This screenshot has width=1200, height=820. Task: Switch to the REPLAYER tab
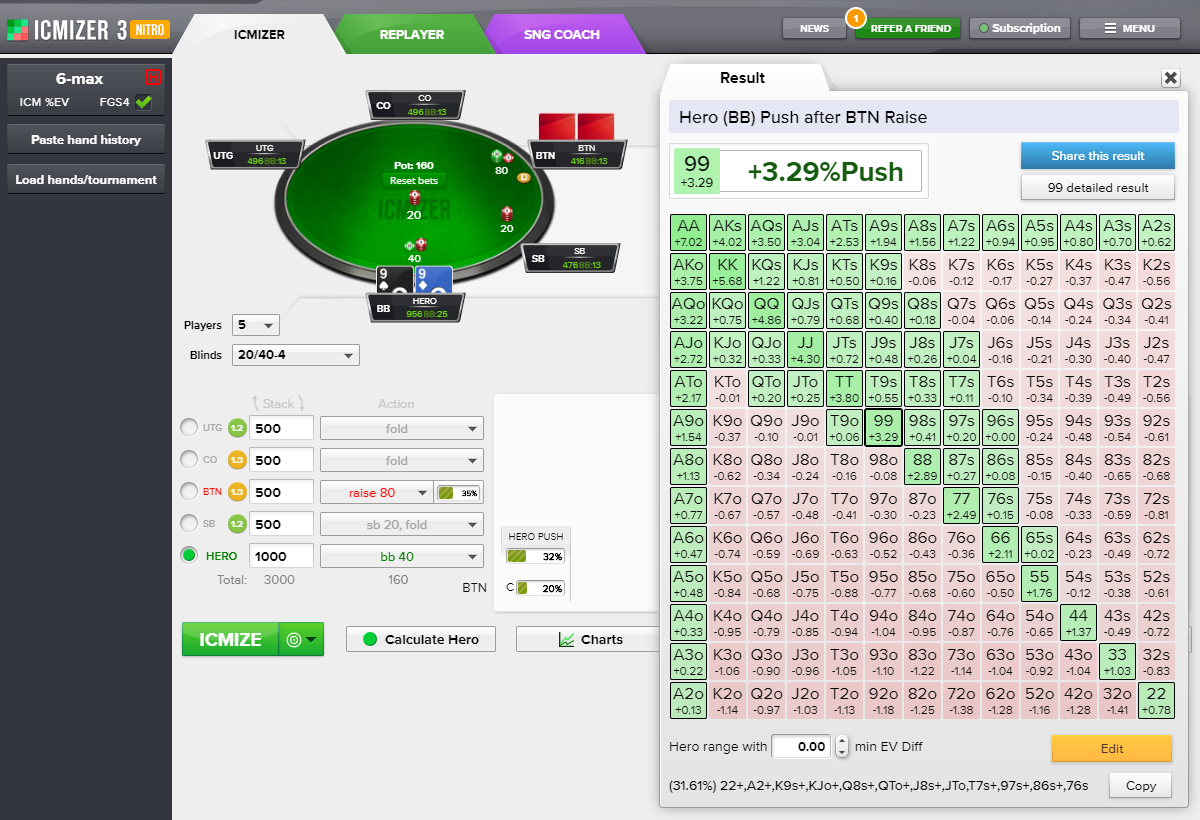[412, 34]
